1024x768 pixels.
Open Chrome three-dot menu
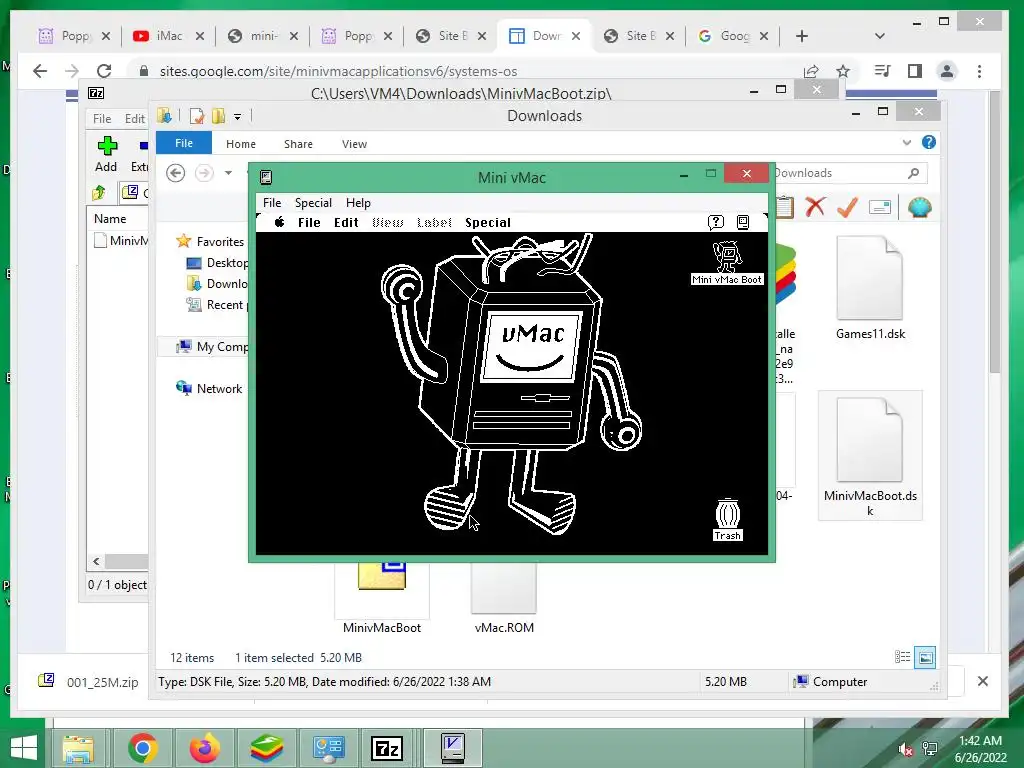click(x=979, y=71)
